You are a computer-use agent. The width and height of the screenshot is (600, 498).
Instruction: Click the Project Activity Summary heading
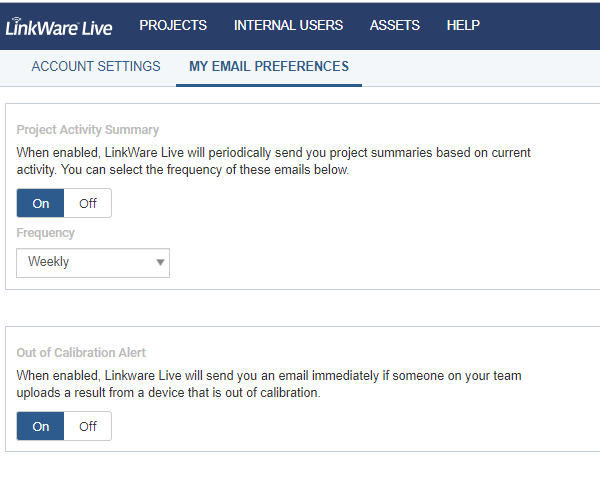(88, 130)
